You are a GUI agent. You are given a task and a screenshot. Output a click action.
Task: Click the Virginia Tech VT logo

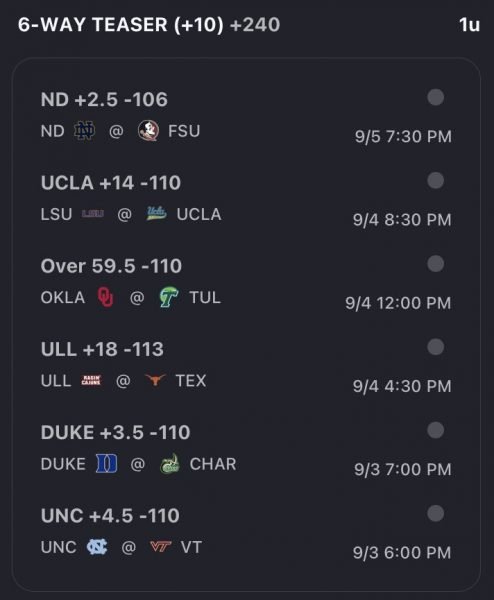tap(160, 547)
